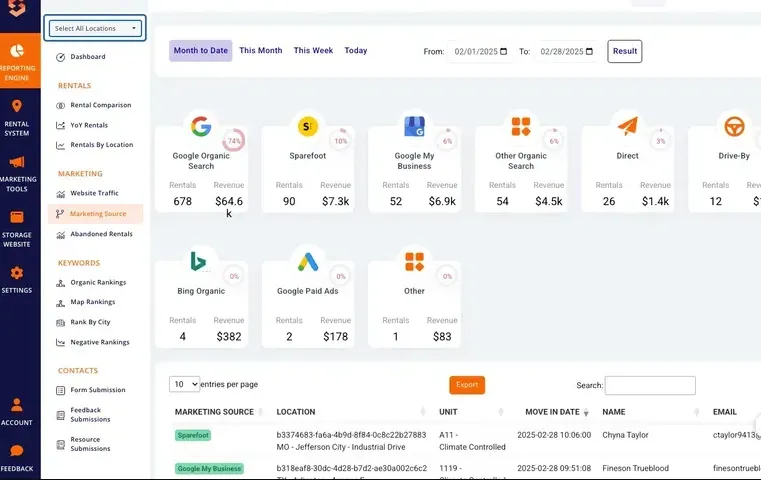Click move-in date 2025-02-28 10:06:00

554,435
